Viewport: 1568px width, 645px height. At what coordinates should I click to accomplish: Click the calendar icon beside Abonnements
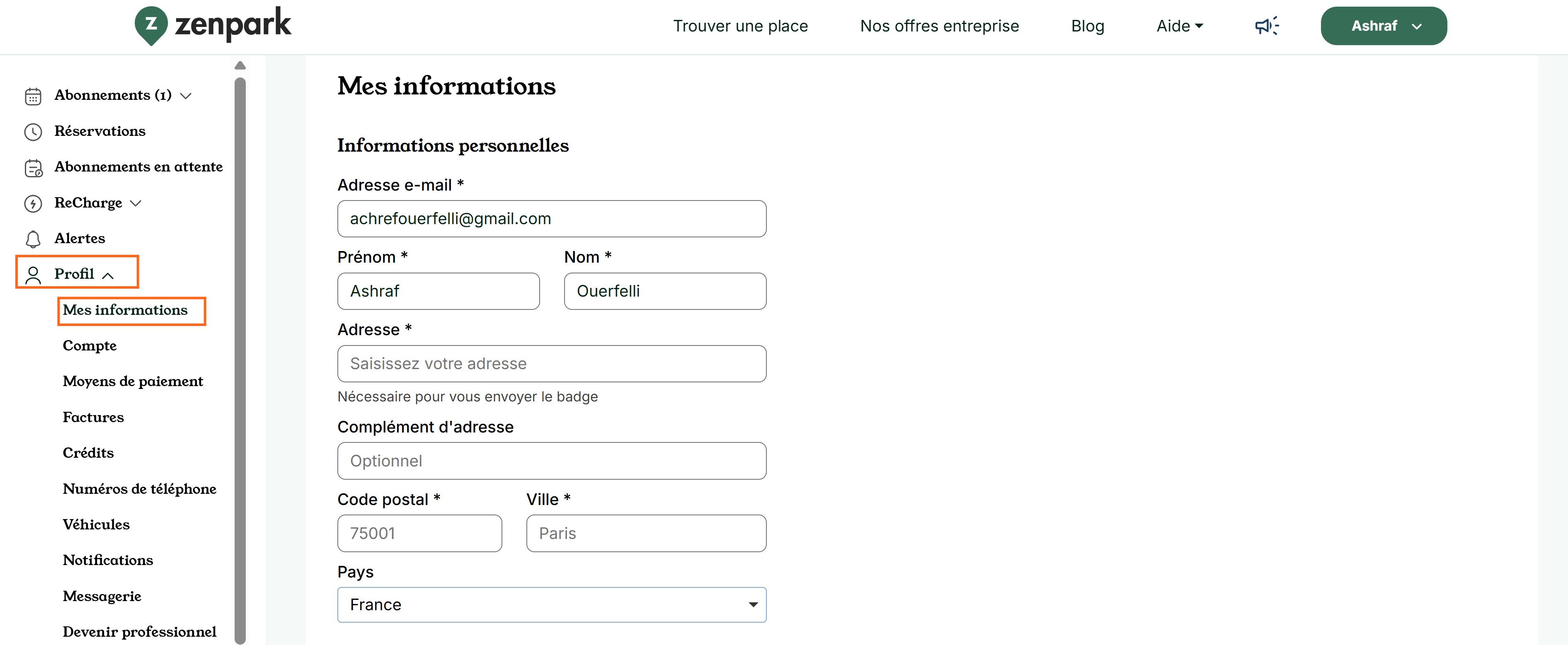pyautogui.click(x=33, y=96)
